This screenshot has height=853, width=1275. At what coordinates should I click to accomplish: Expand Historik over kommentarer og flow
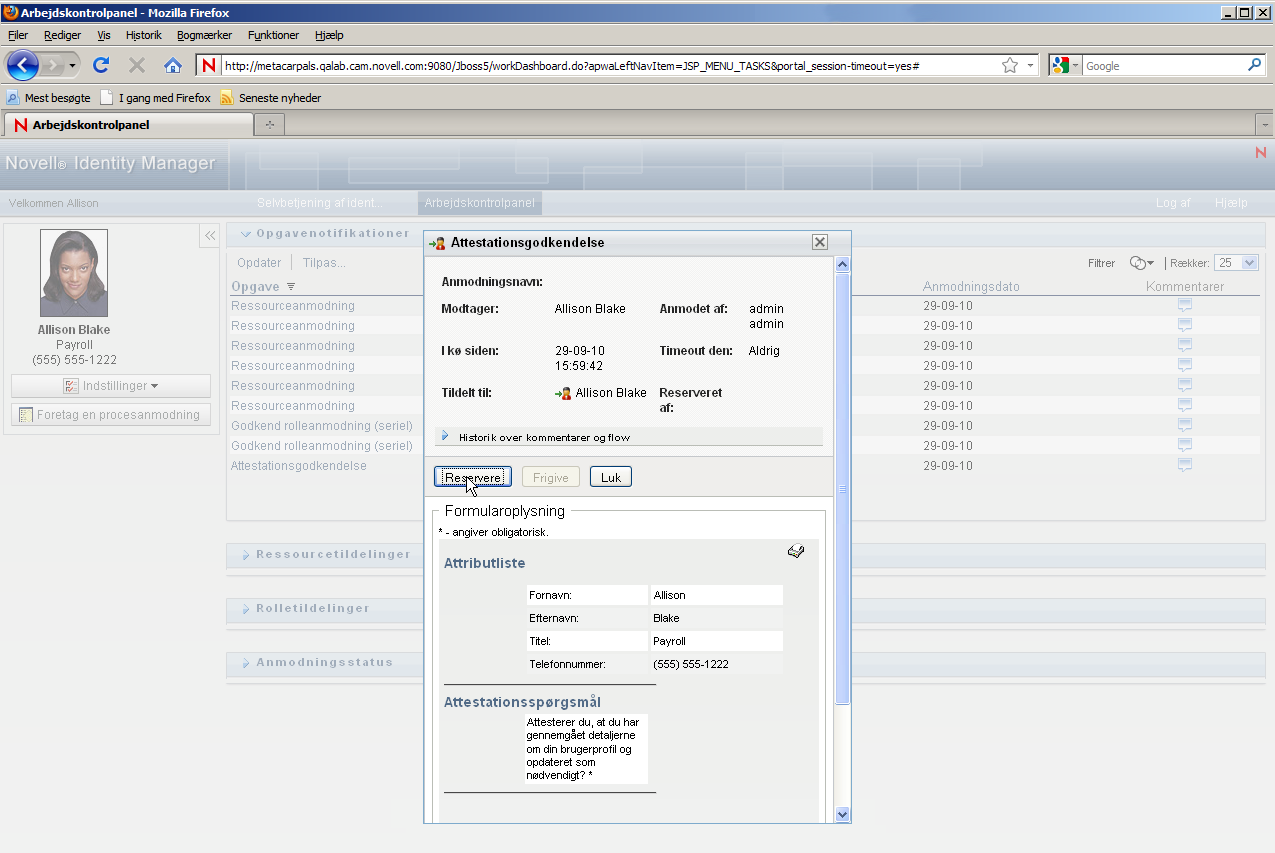point(446,437)
